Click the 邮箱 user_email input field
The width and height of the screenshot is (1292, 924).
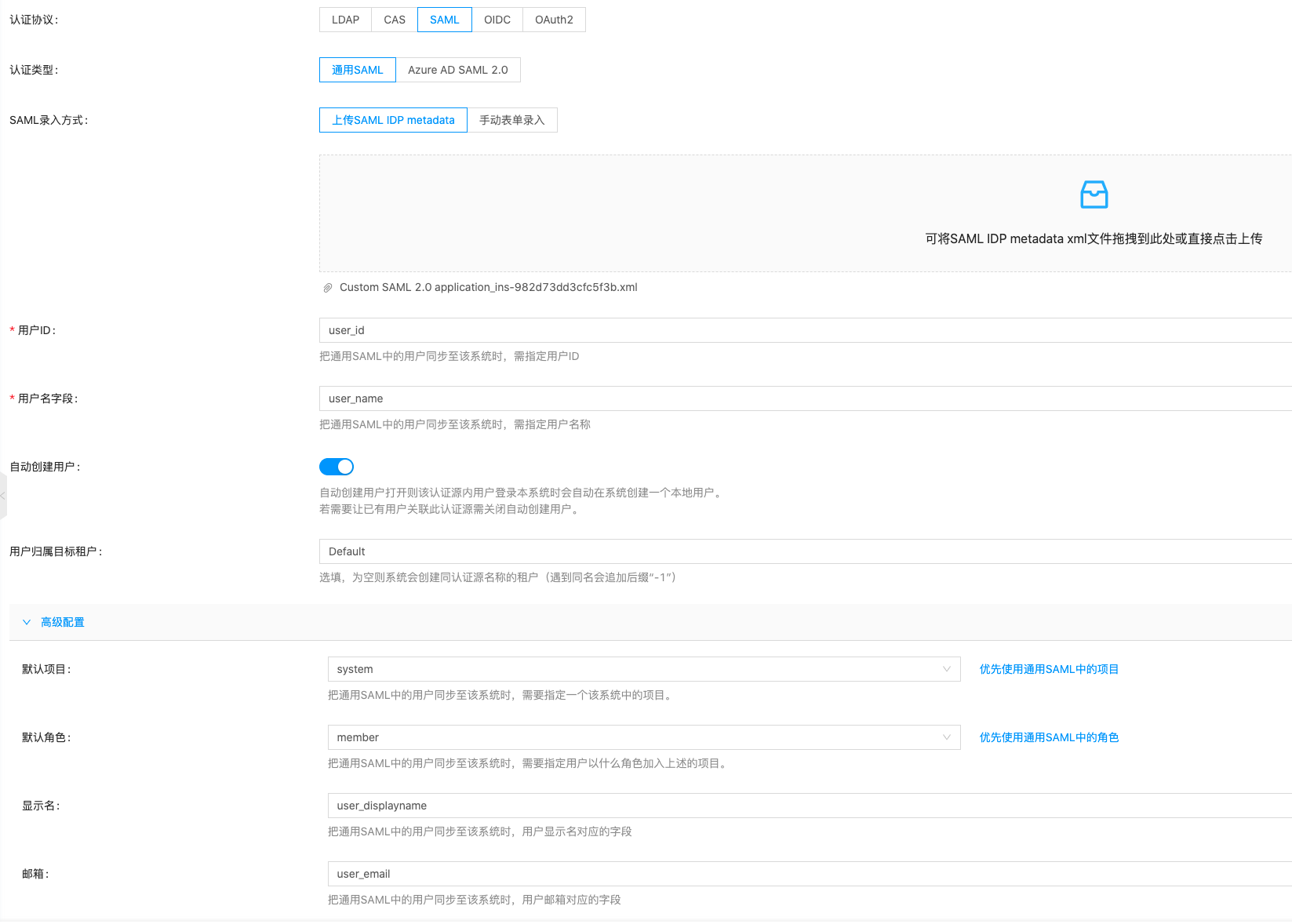tap(809, 874)
